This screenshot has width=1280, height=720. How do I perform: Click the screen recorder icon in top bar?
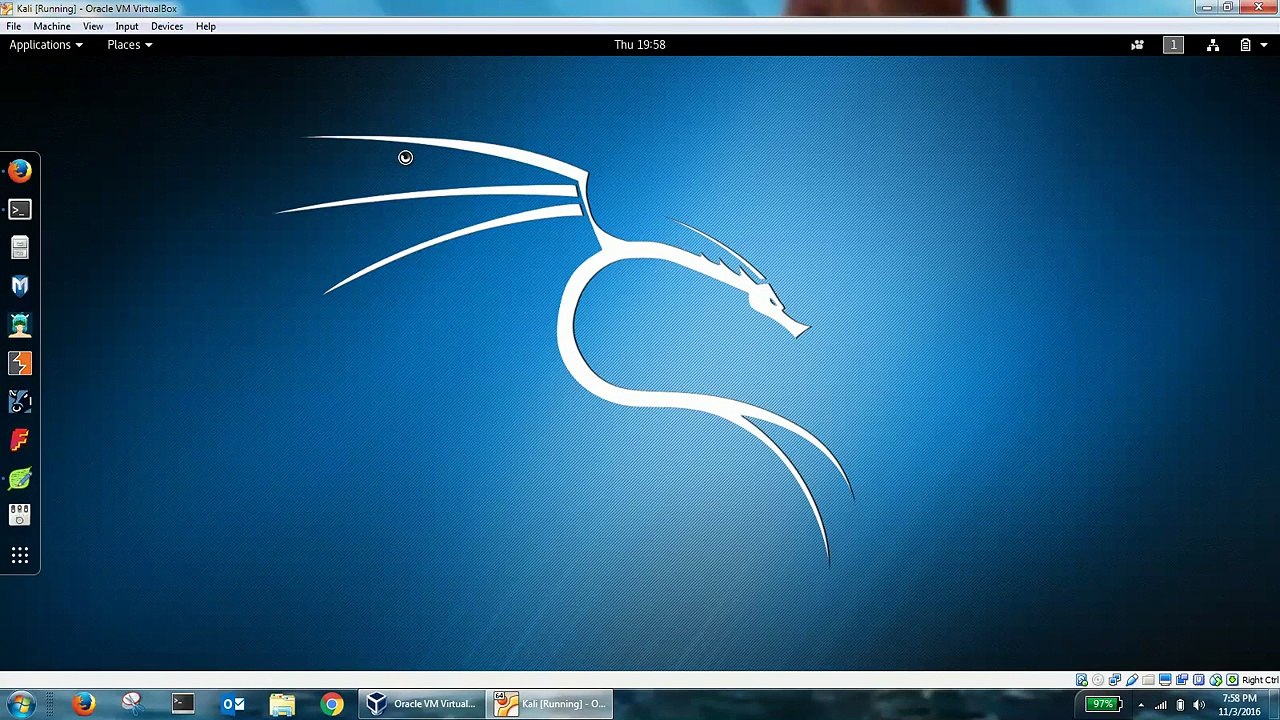click(1137, 45)
